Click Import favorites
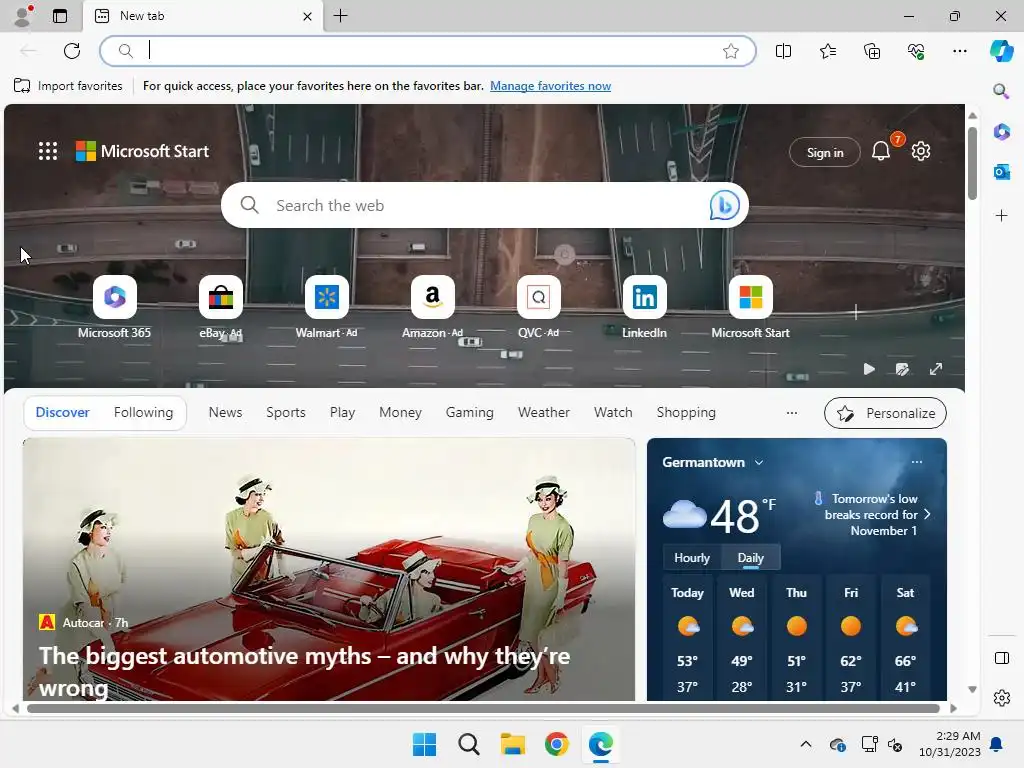 click(x=68, y=86)
